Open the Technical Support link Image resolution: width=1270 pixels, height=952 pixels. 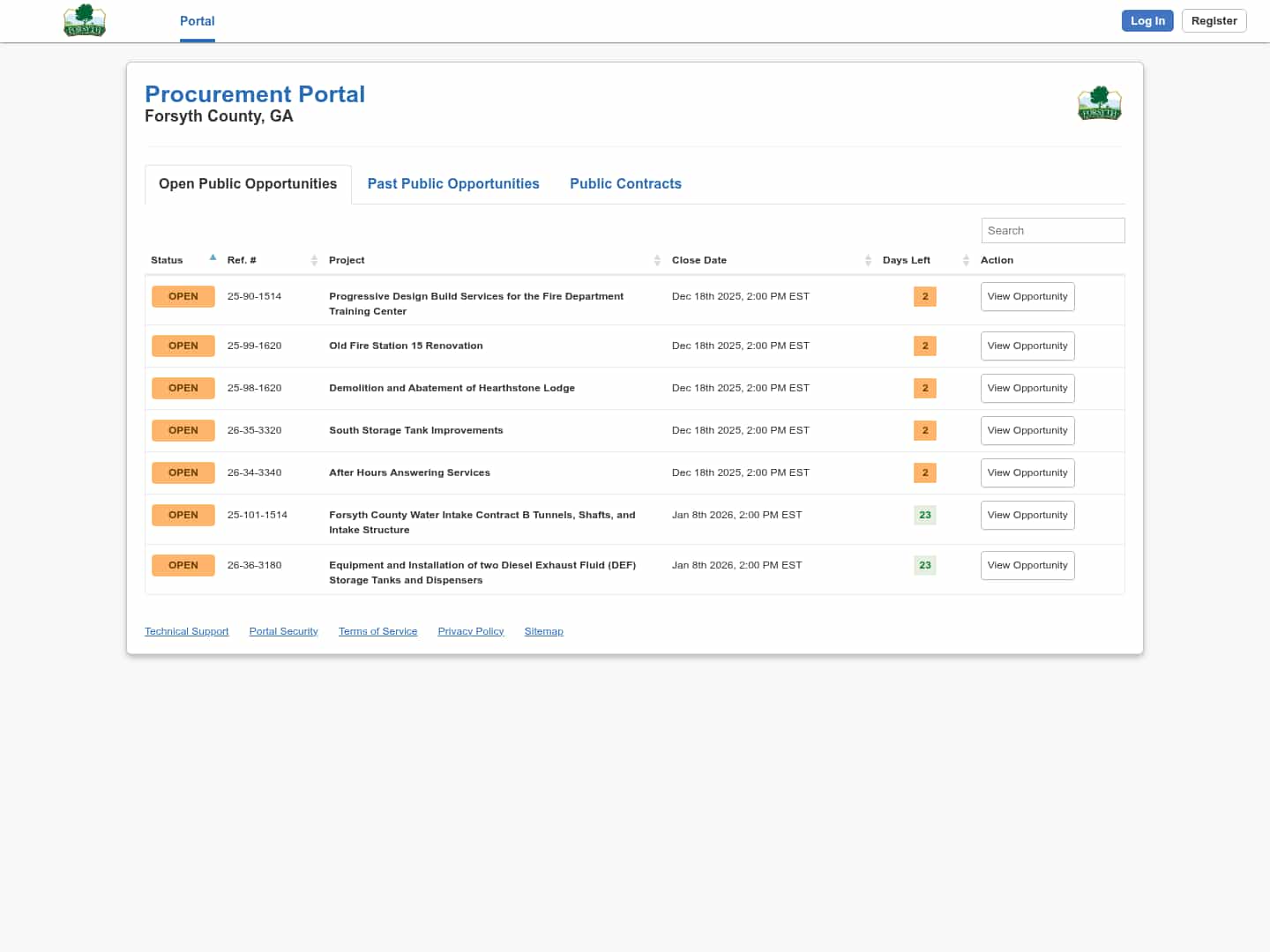coord(186,632)
